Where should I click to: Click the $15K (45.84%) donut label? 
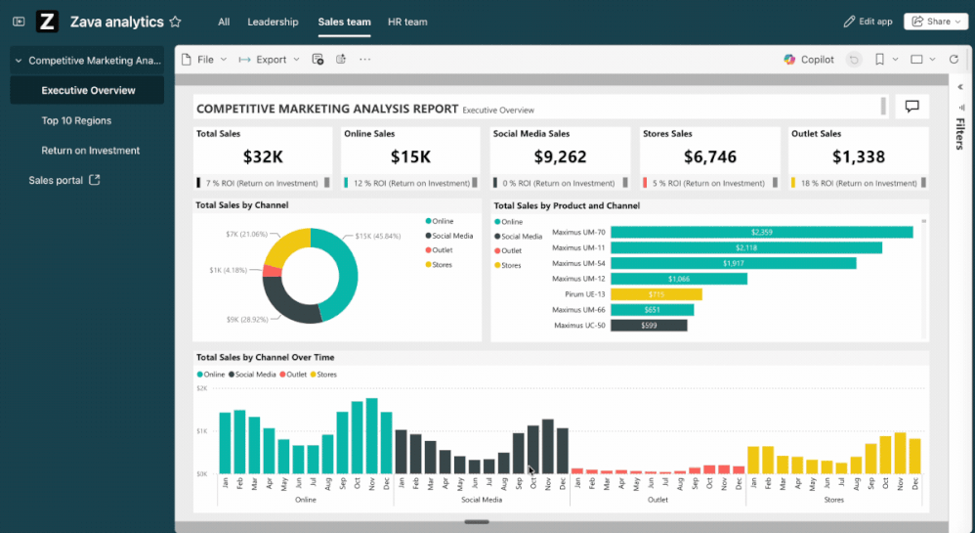[378, 236]
